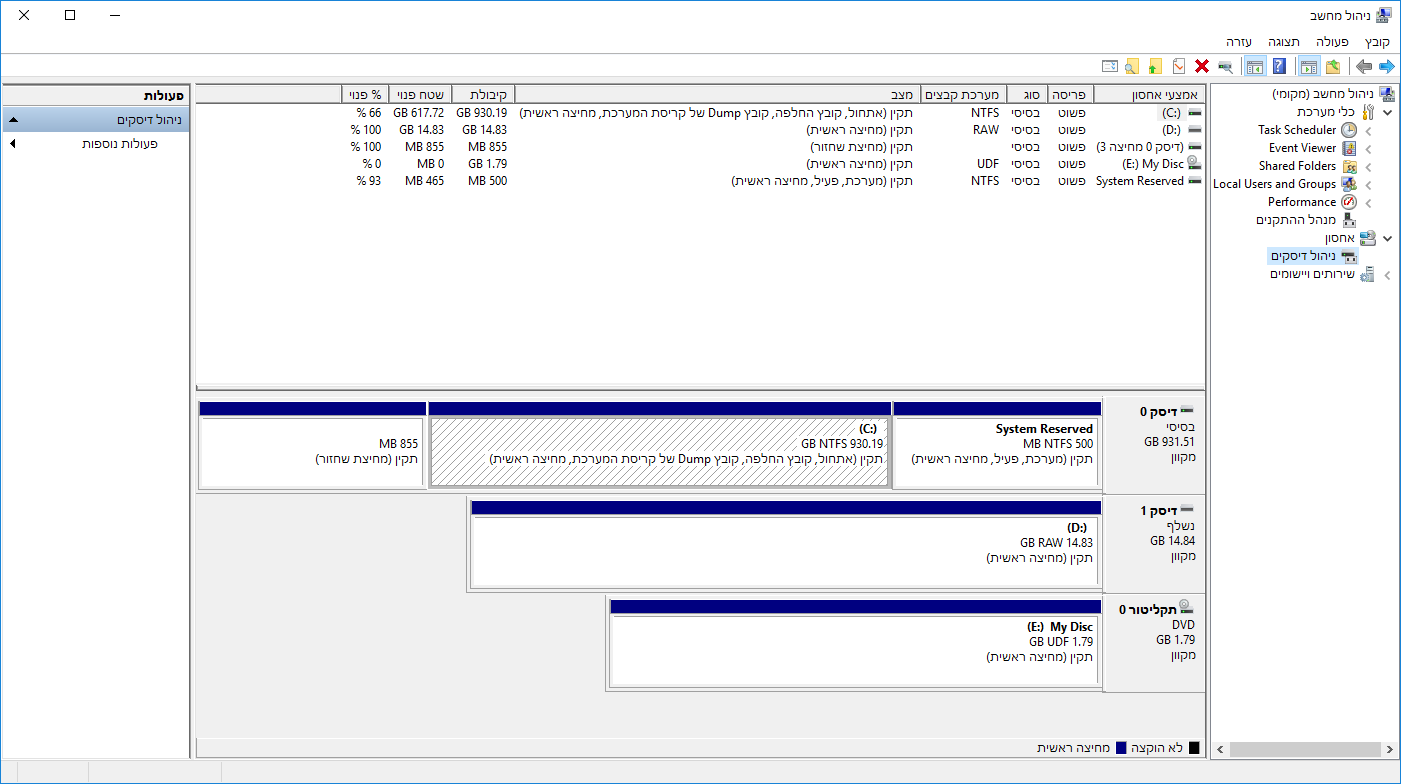The width and height of the screenshot is (1401, 784).
Task: Sort by the מצב column header
Action: click(x=717, y=94)
